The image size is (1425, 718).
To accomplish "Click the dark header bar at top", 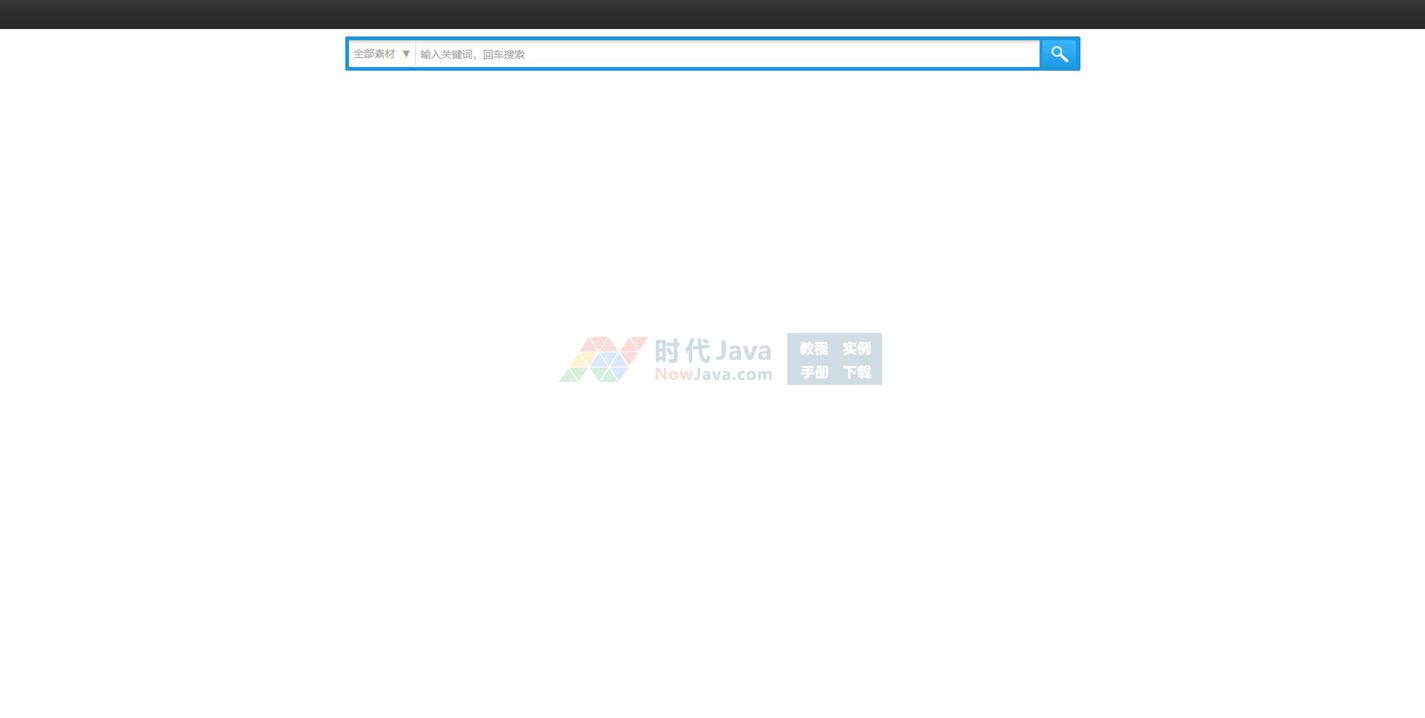I will [x=712, y=14].
